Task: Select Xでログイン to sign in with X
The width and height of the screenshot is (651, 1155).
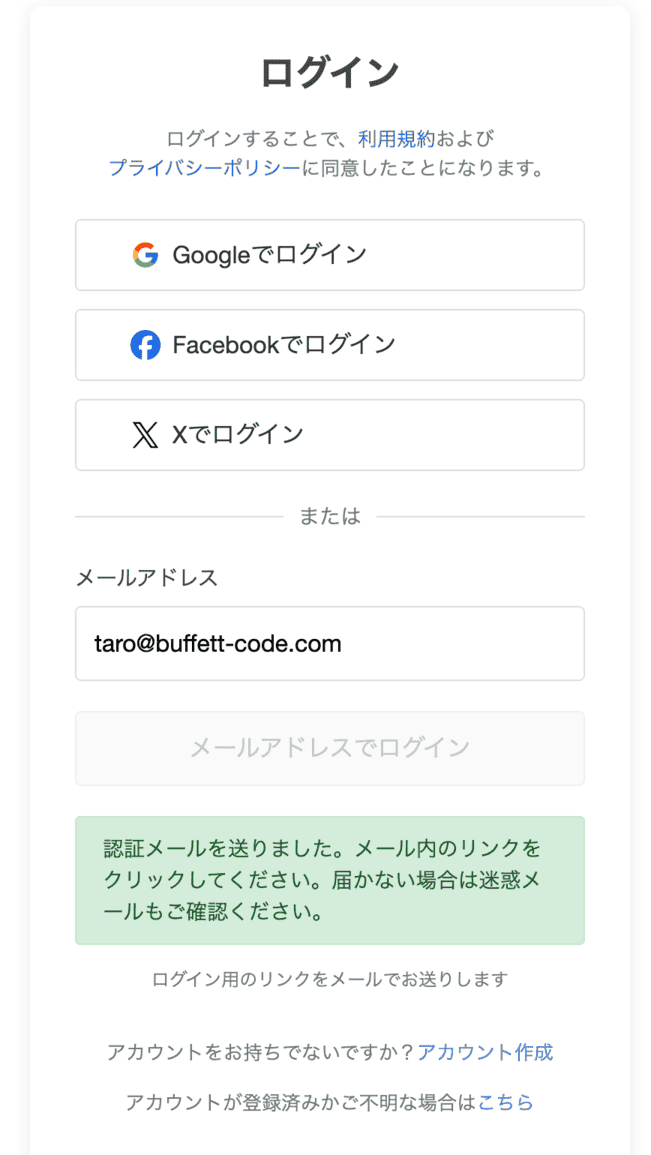Action: (329, 435)
